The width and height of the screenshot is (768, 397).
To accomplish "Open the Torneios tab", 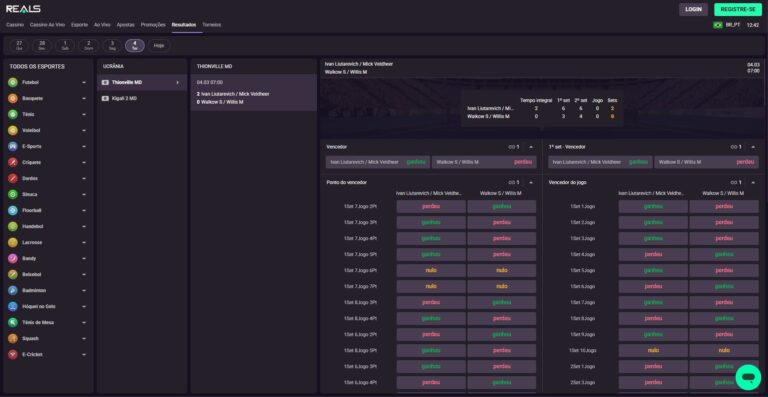I will click(212, 24).
